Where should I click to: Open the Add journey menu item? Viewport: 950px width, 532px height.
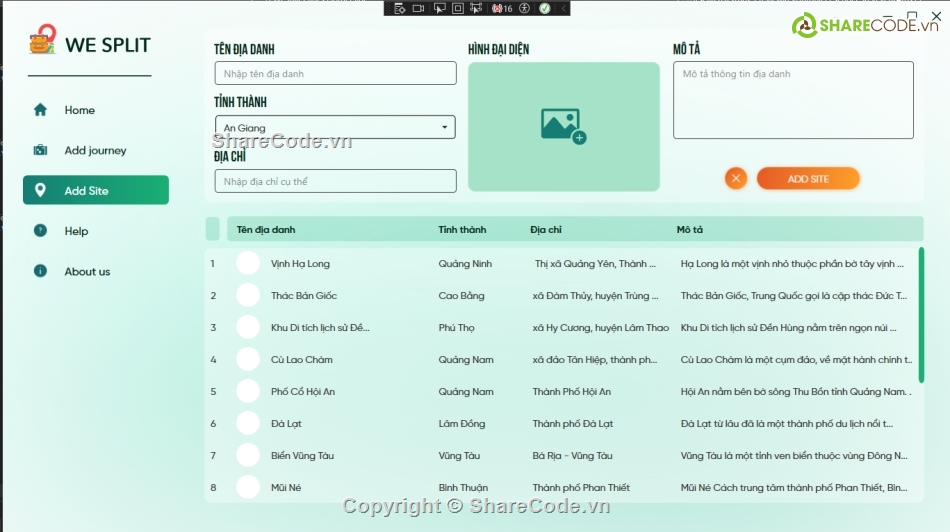pos(95,150)
